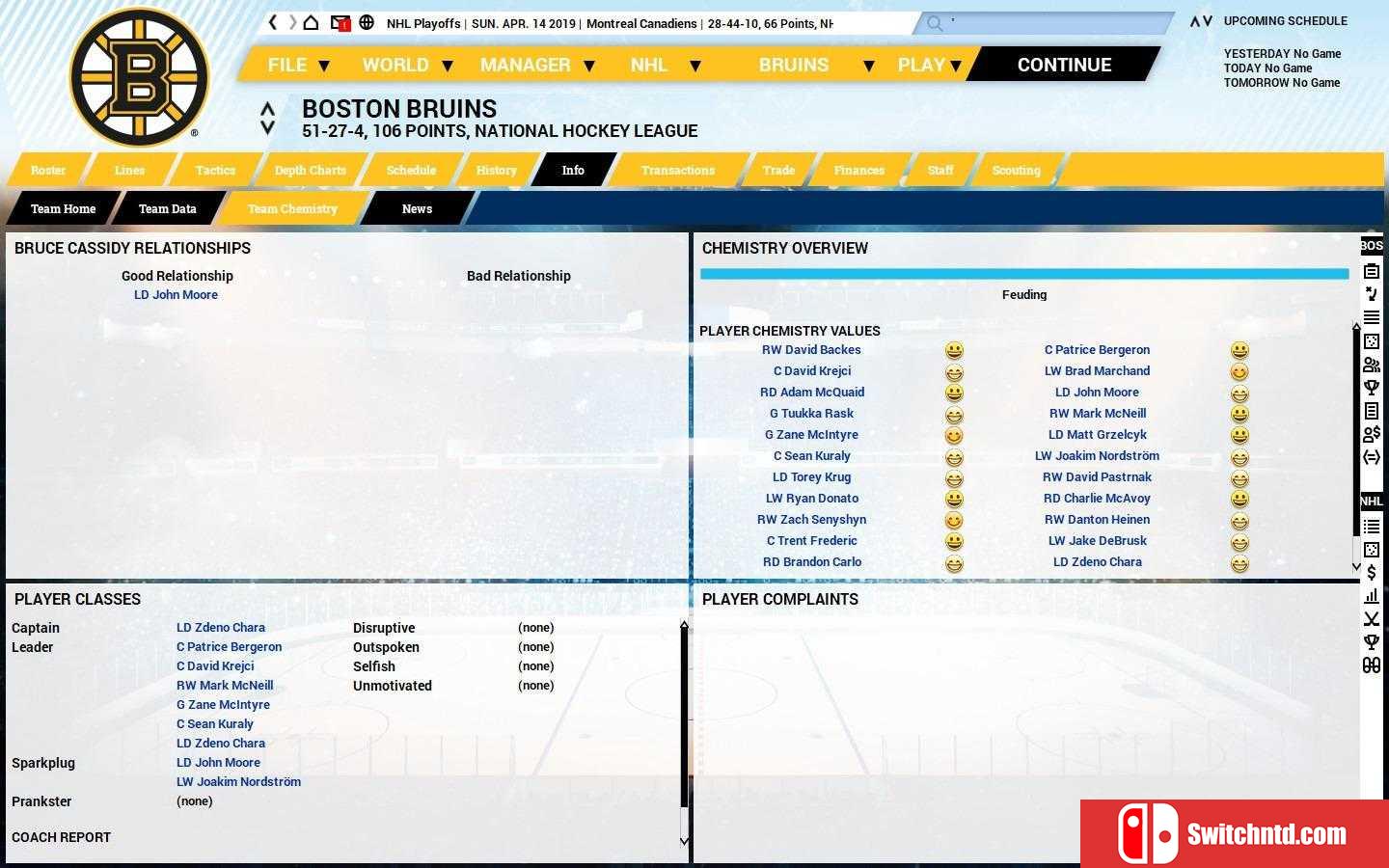Screen dimensions: 1389x868
Task: Switch to Team Data sub-tab
Action: click(167, 208)
